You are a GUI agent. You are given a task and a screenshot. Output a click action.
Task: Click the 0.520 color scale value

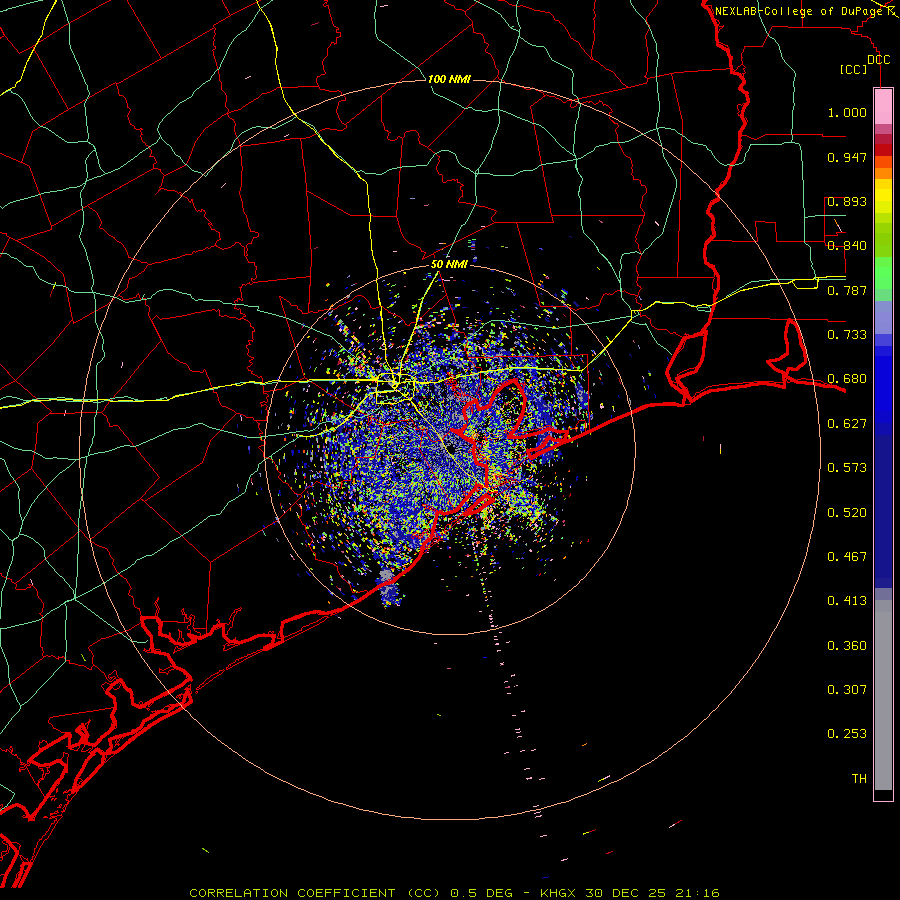[847, 513]
